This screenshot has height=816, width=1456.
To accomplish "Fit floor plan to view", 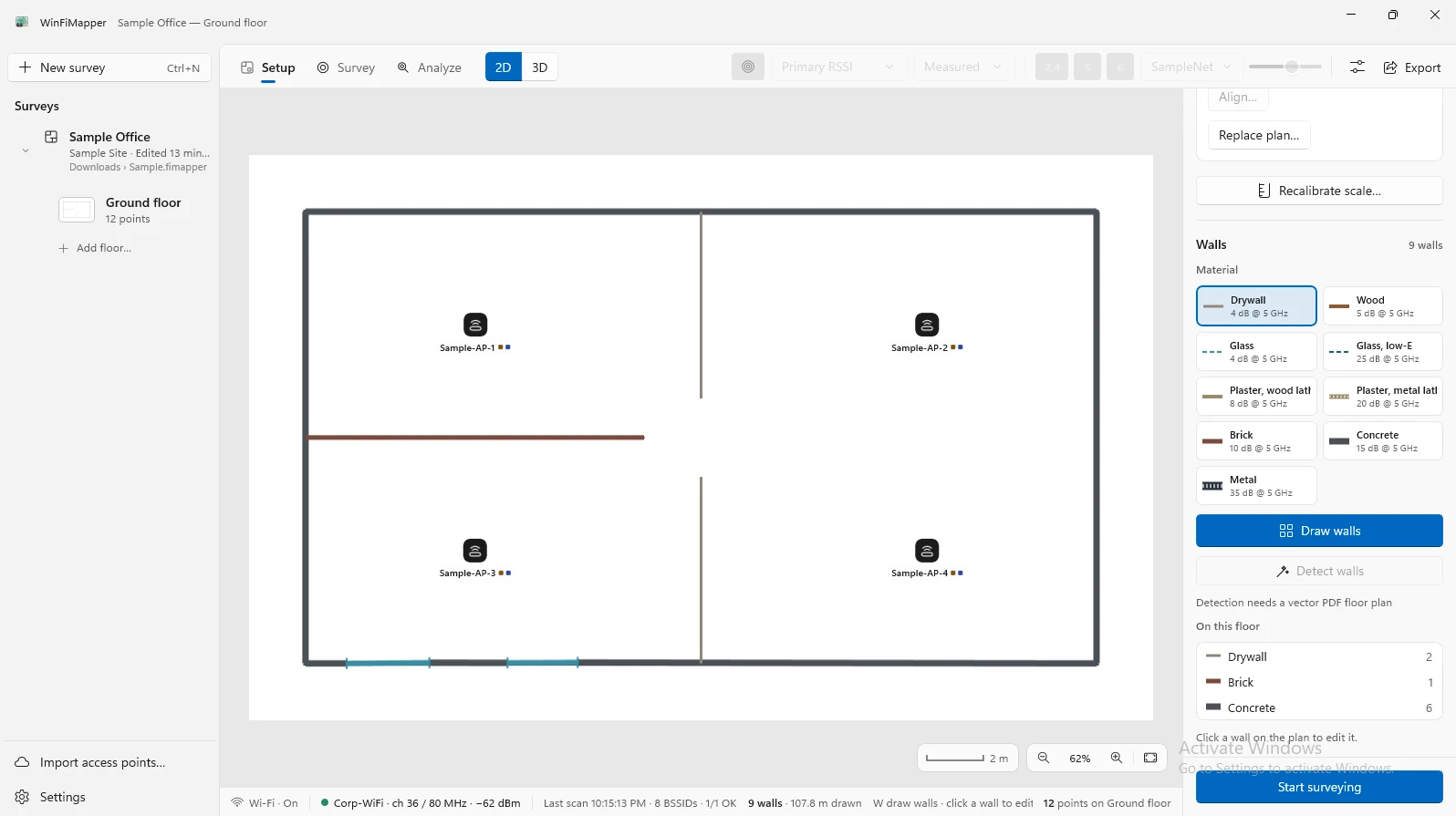I will 1150,758.
